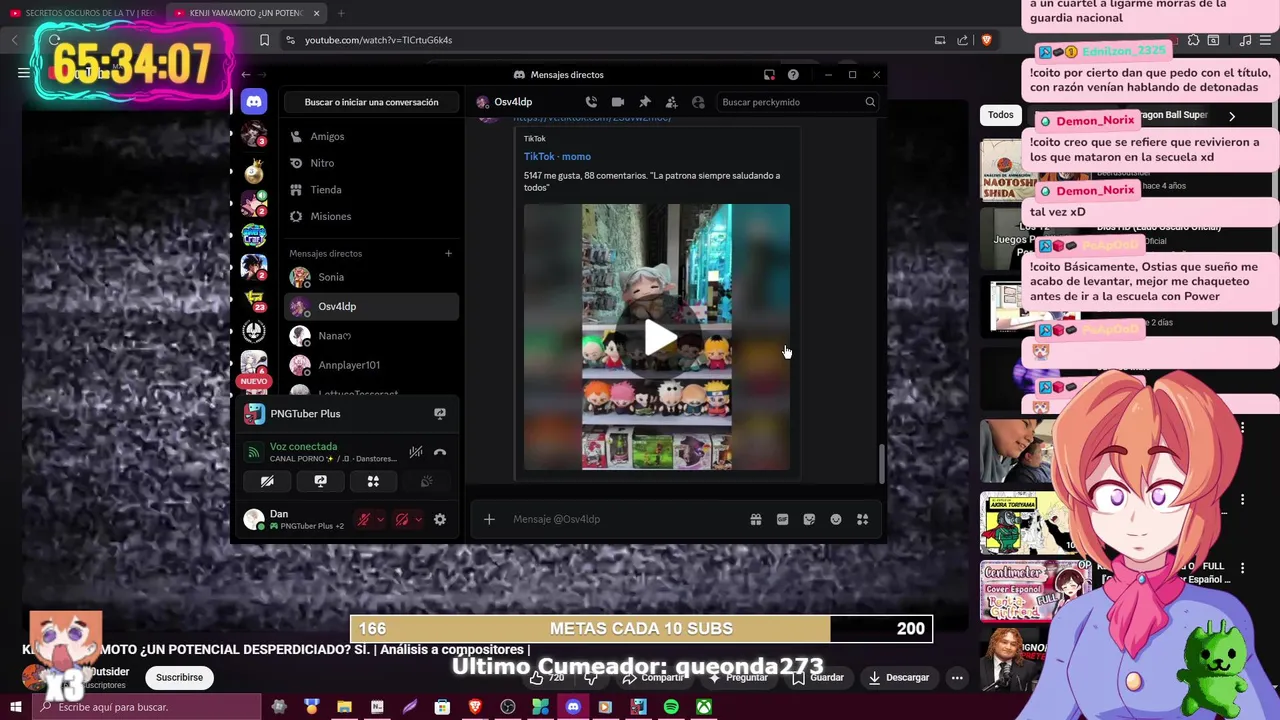Open pinned messages in Discord chat
The image size is (1280, 720).
click(x=645, y=102)
